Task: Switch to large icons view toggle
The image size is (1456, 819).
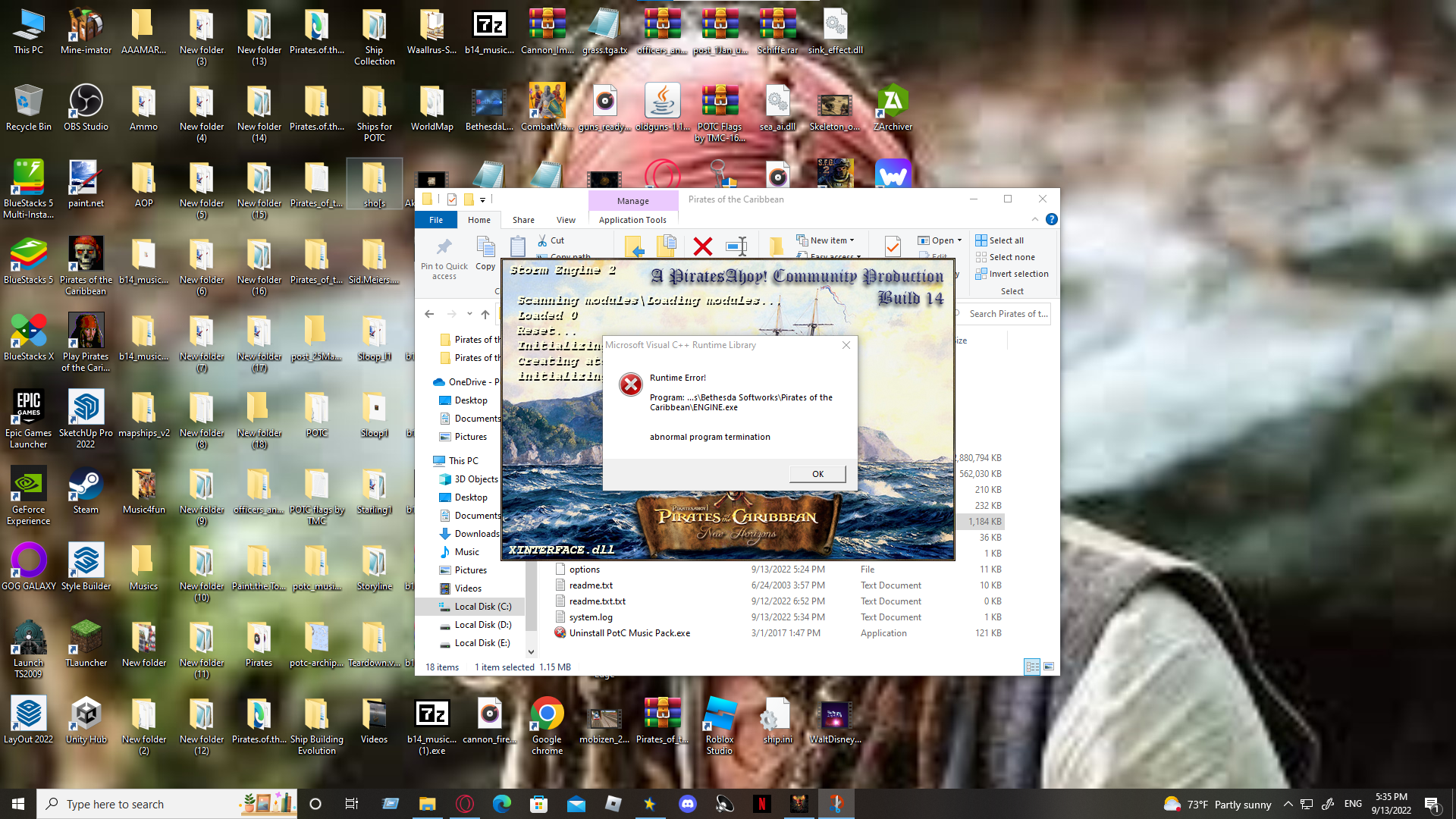Action: 1049,667
